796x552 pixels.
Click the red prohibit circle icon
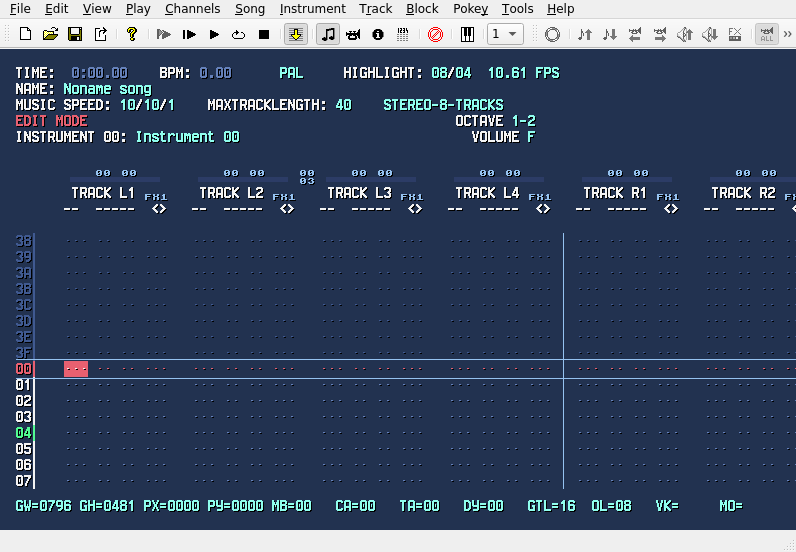[x=435, y=35]
